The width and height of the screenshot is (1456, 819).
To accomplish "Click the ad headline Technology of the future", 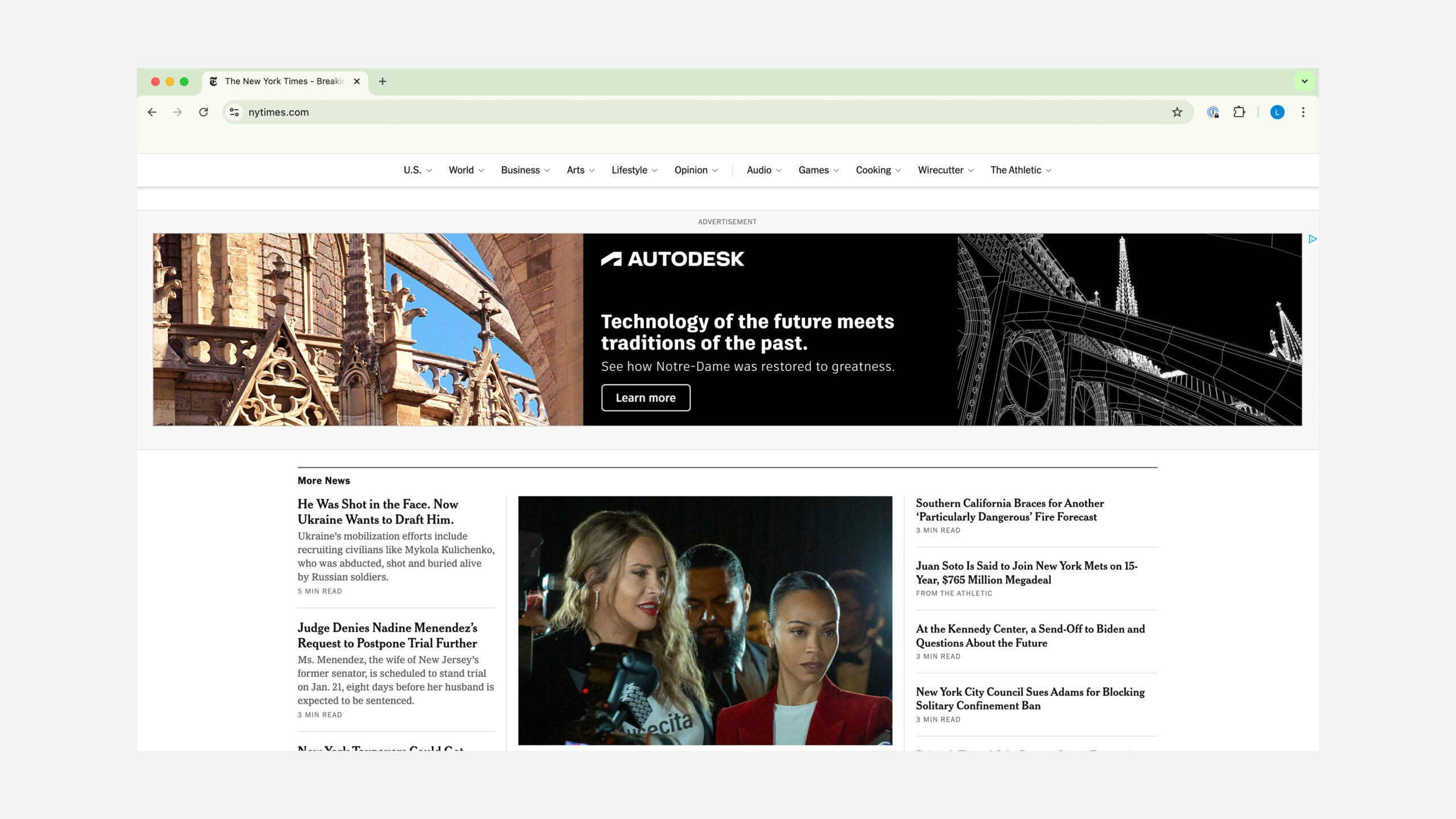I will tap(747, 332).
